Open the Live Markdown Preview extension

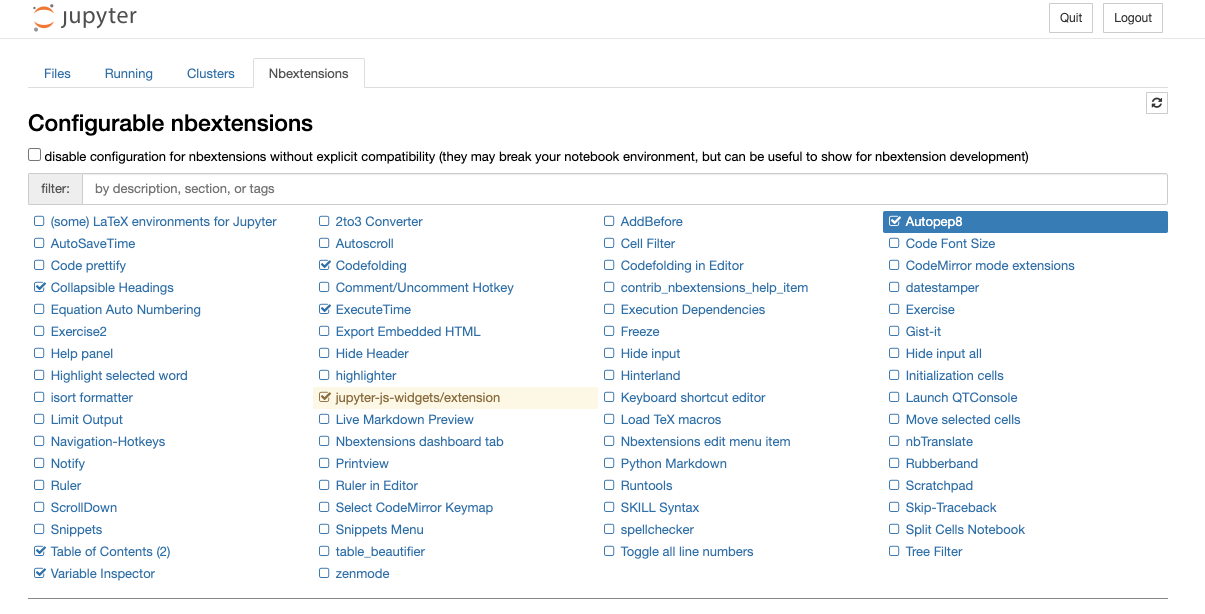[405, 420]
